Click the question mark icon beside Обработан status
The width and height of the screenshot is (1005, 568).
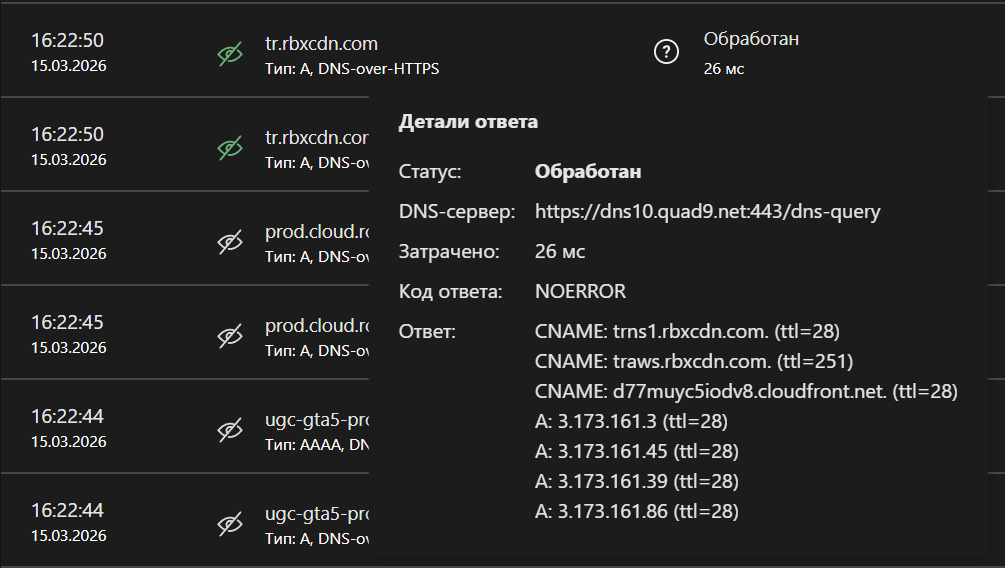[666, 53]
